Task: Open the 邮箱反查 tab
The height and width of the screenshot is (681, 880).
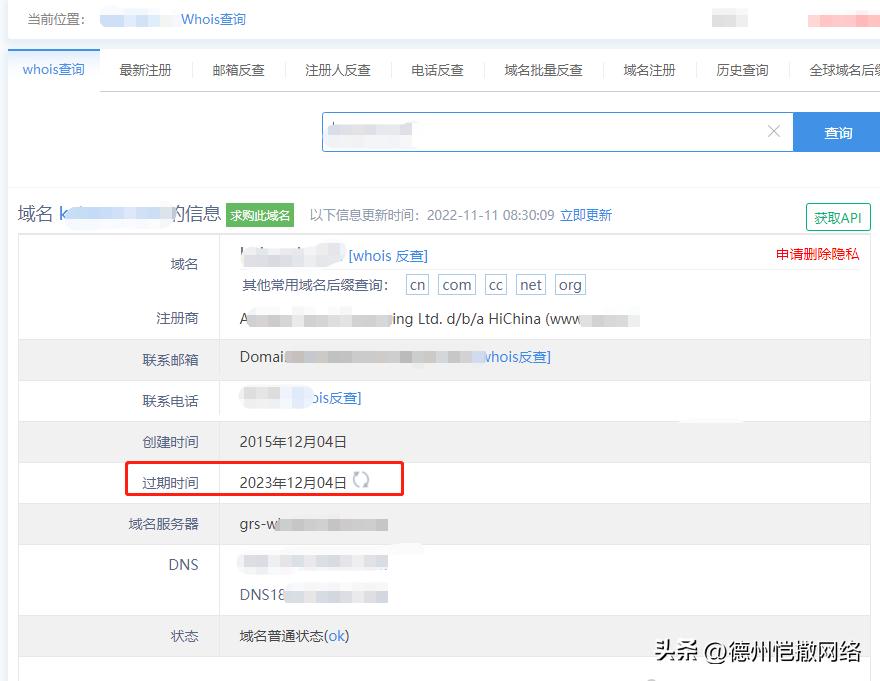Action: pos(238,70)
